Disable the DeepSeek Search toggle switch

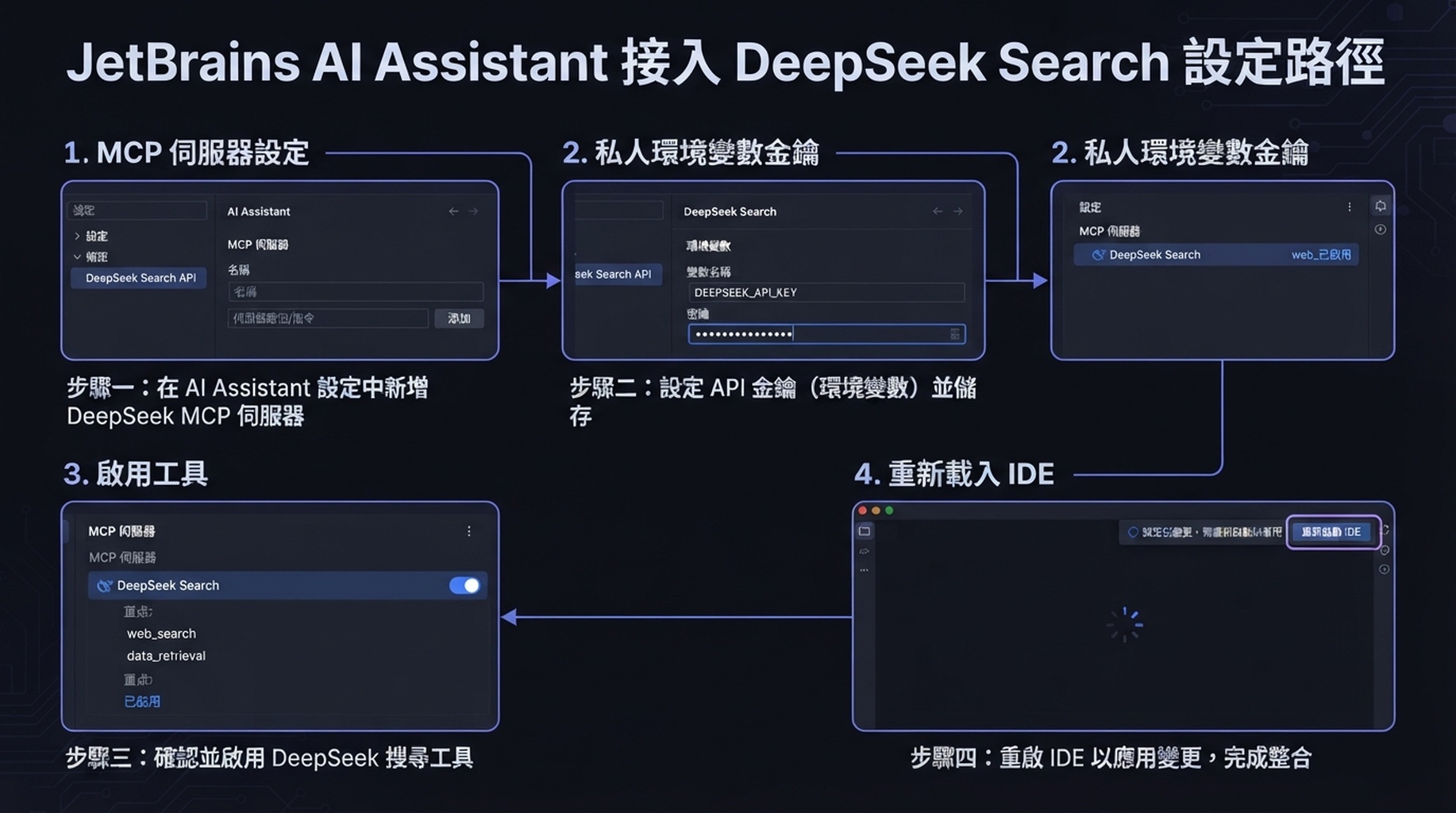(464, 586)
